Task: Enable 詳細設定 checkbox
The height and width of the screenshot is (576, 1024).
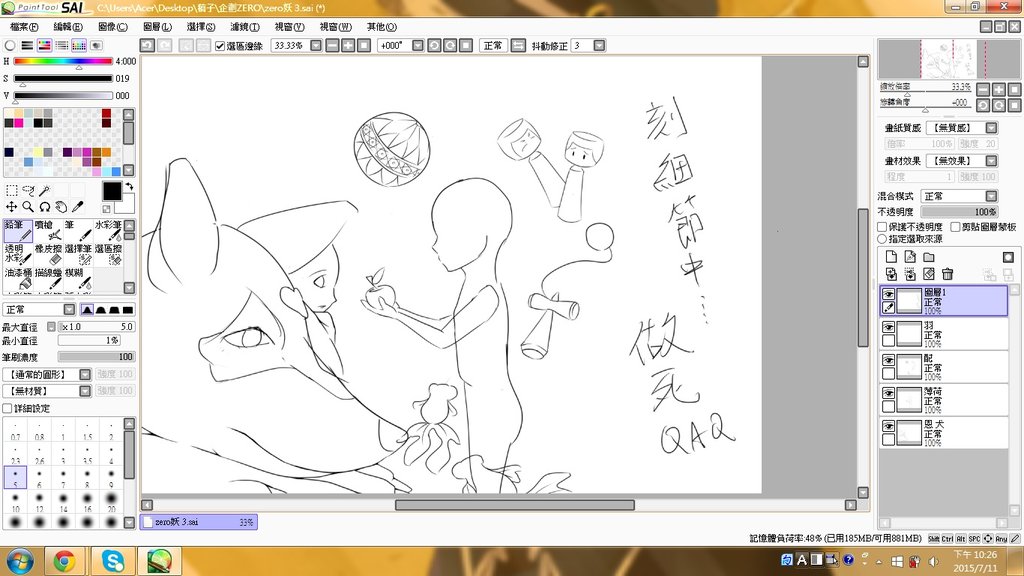Action: (x=7, y=408)
